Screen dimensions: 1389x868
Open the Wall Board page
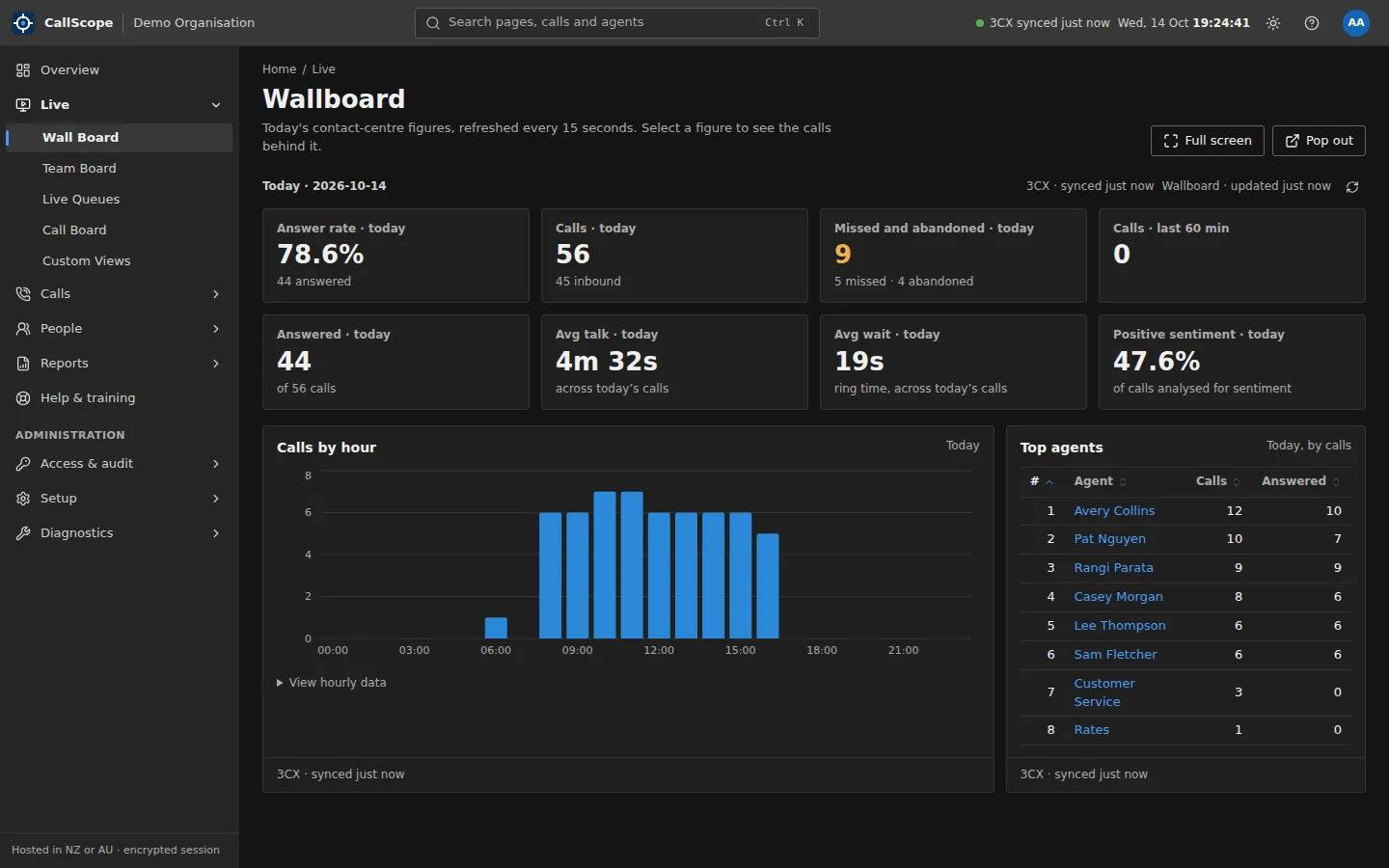(x=120, y=138)
